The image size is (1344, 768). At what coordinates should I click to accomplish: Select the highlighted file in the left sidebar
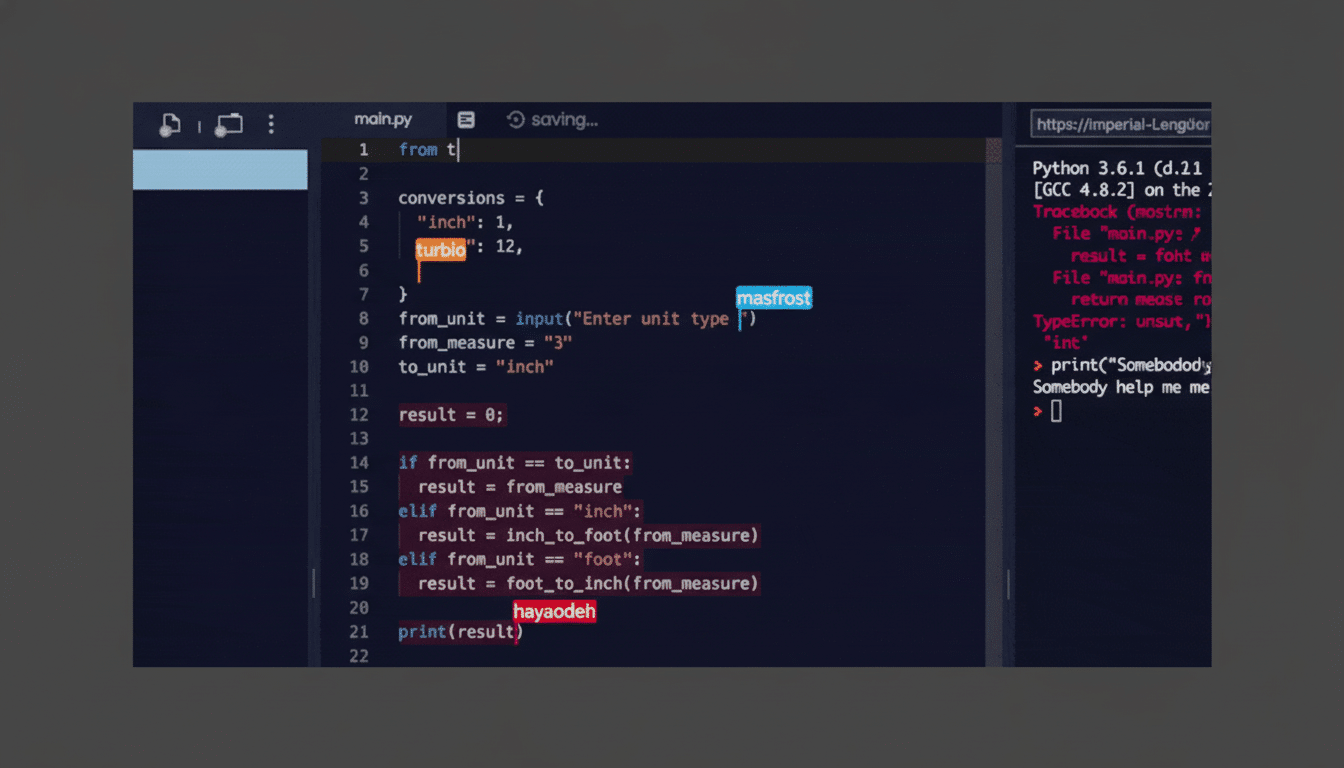(x=220, y=170)
